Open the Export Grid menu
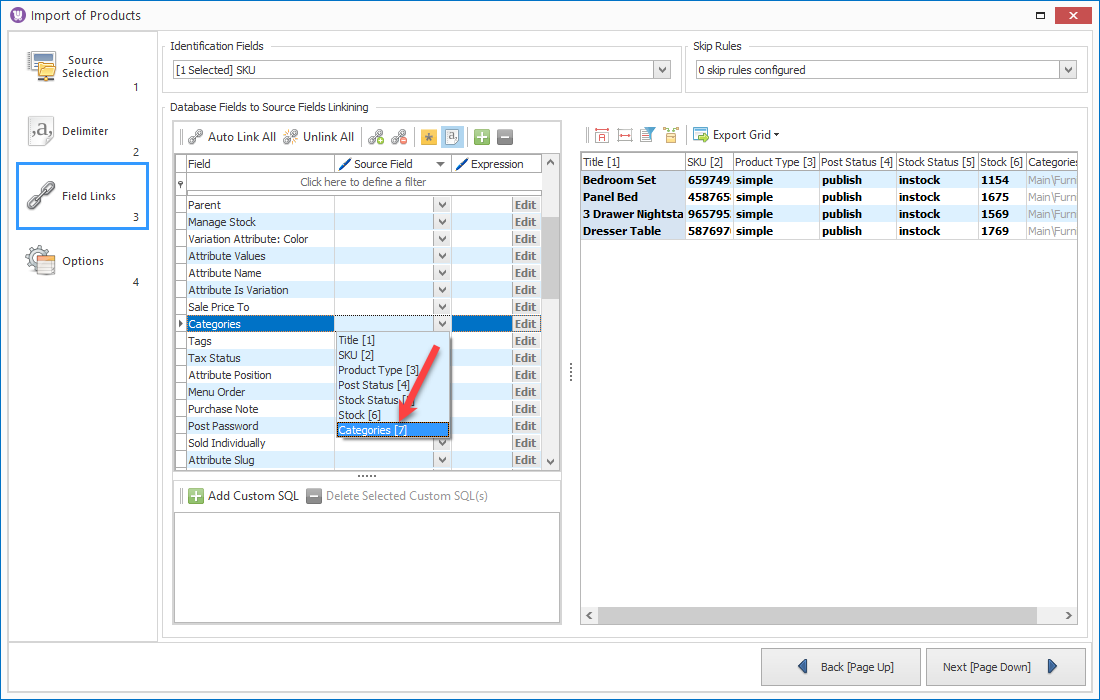1100x700 pixels. pos(736,135)
